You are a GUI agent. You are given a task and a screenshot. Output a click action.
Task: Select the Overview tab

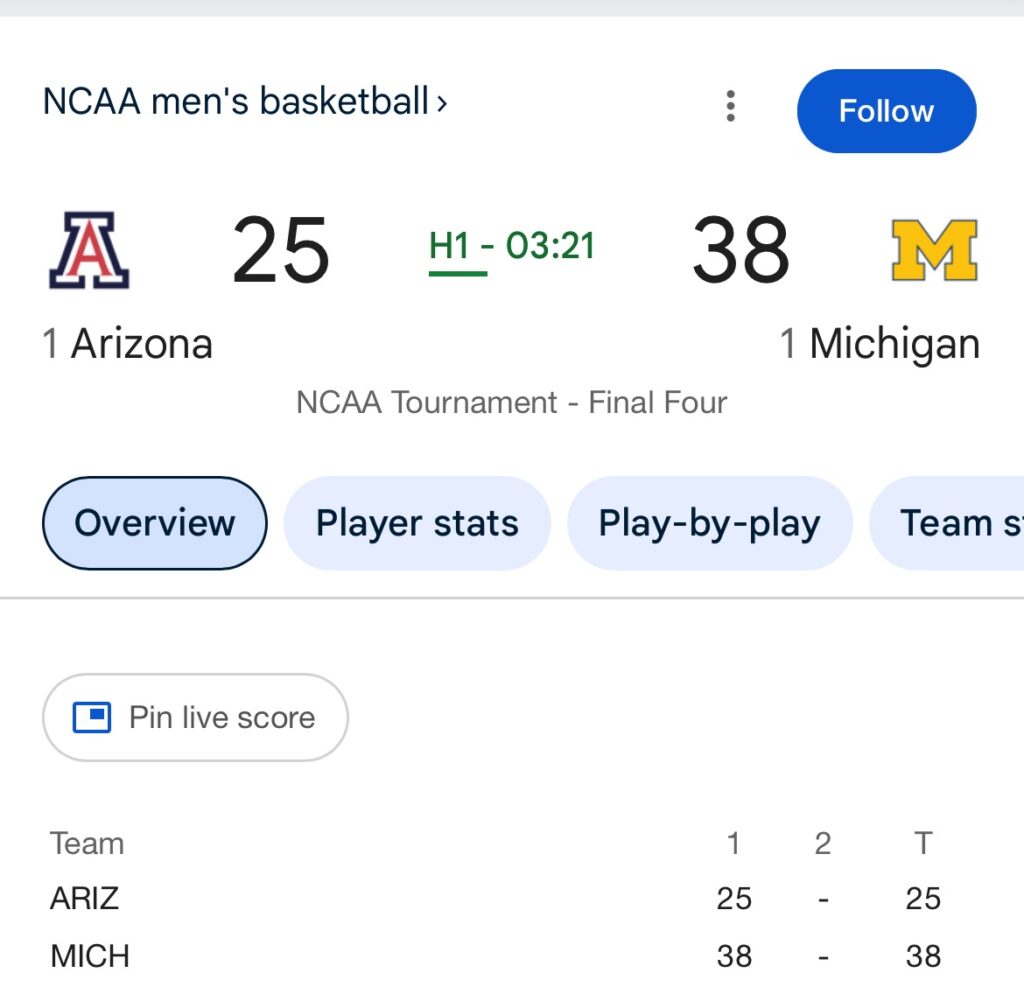point(155,523)
